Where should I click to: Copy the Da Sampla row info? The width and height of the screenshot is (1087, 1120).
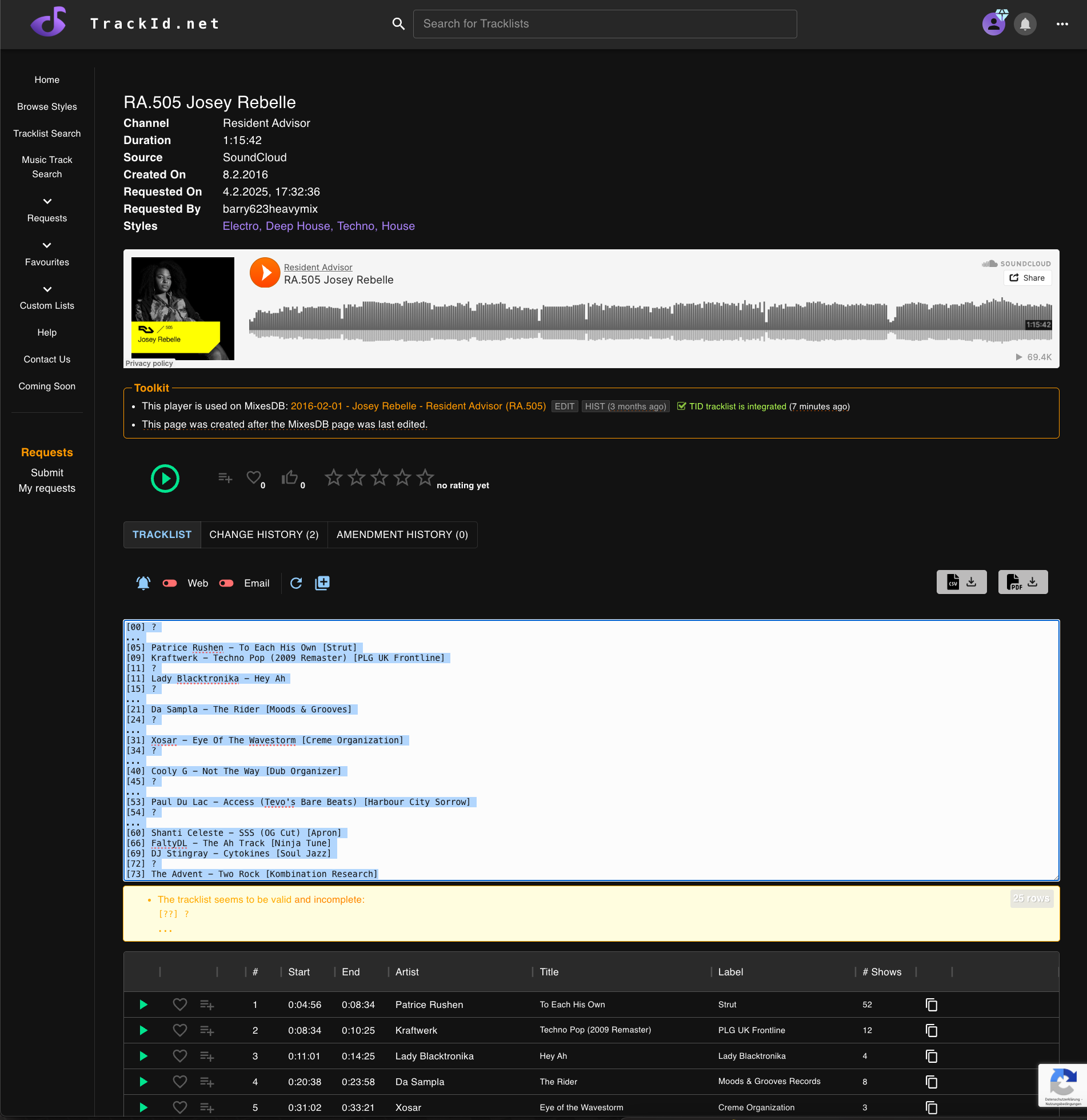[932, 1082]
